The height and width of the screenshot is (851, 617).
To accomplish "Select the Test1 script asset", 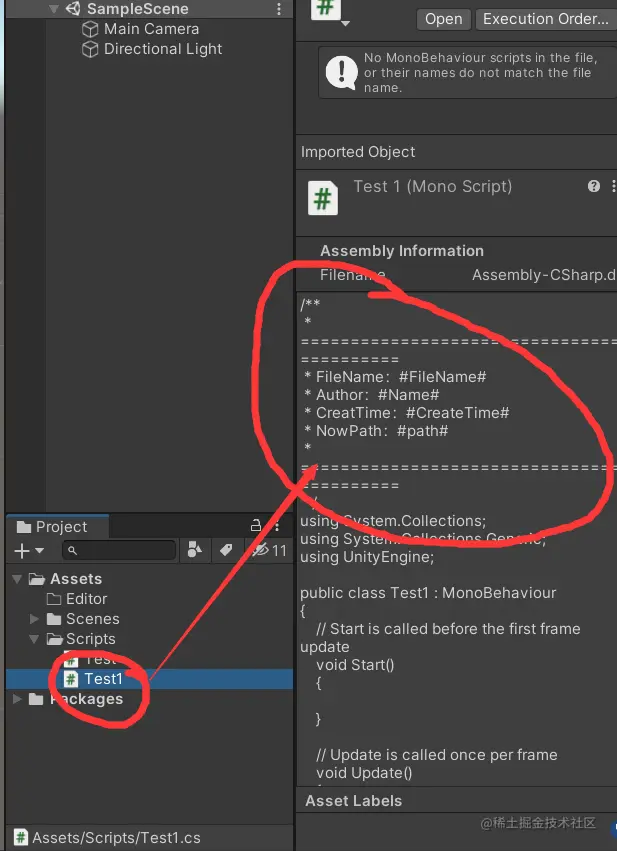I will (103, 679).
